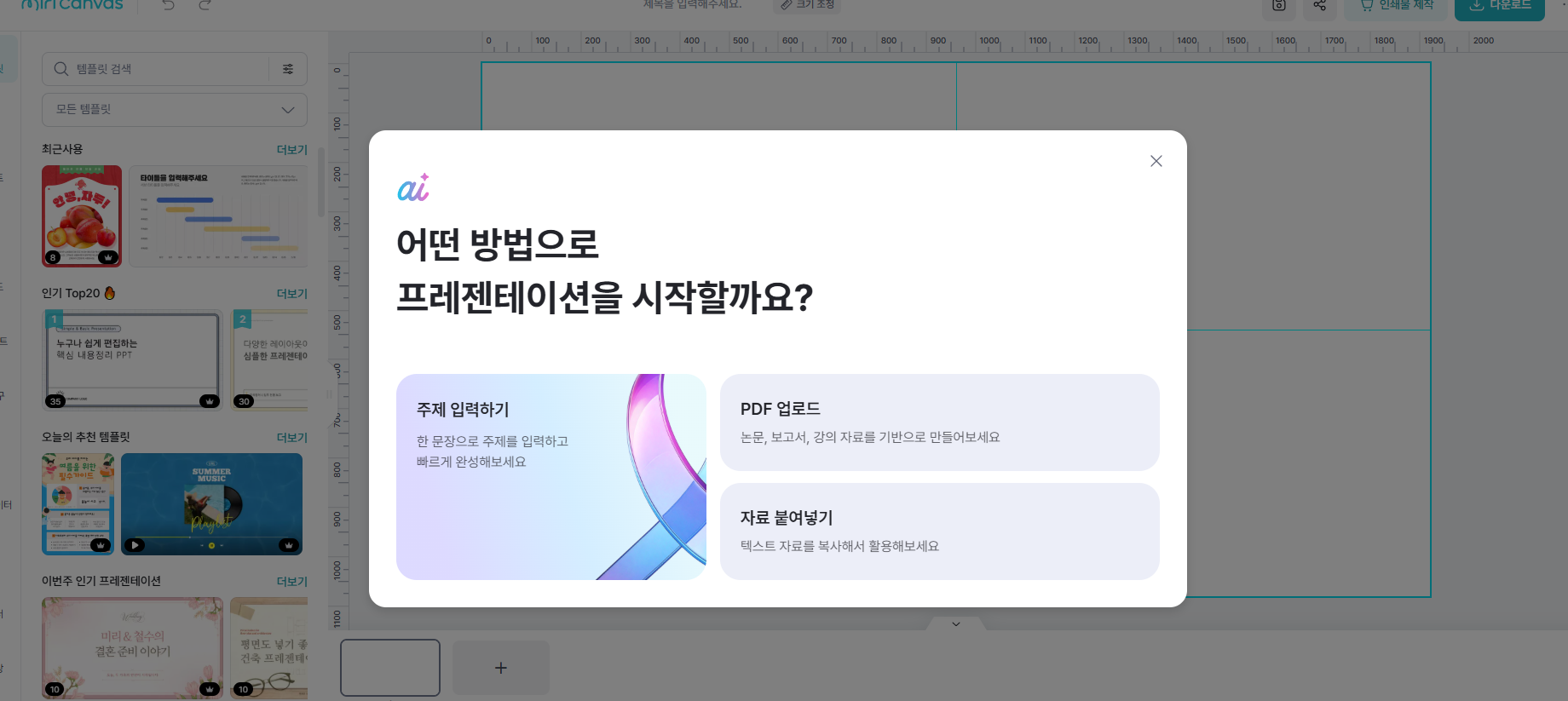
Task: Expand the 모든 템플릿 dropdown
Action: point(175,110)
